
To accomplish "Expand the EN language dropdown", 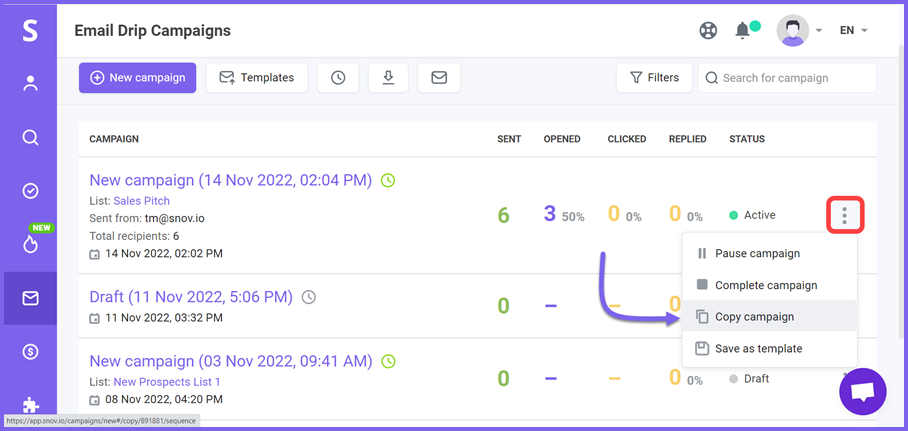I will 854,31.
